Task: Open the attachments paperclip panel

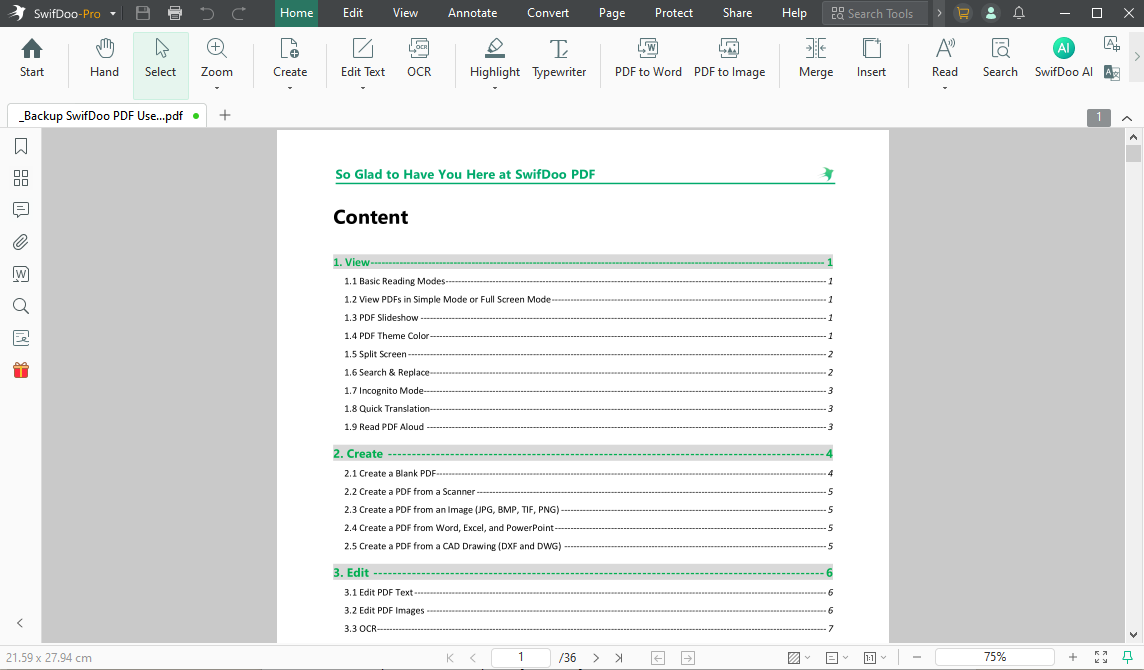Action: coord(20,242)
